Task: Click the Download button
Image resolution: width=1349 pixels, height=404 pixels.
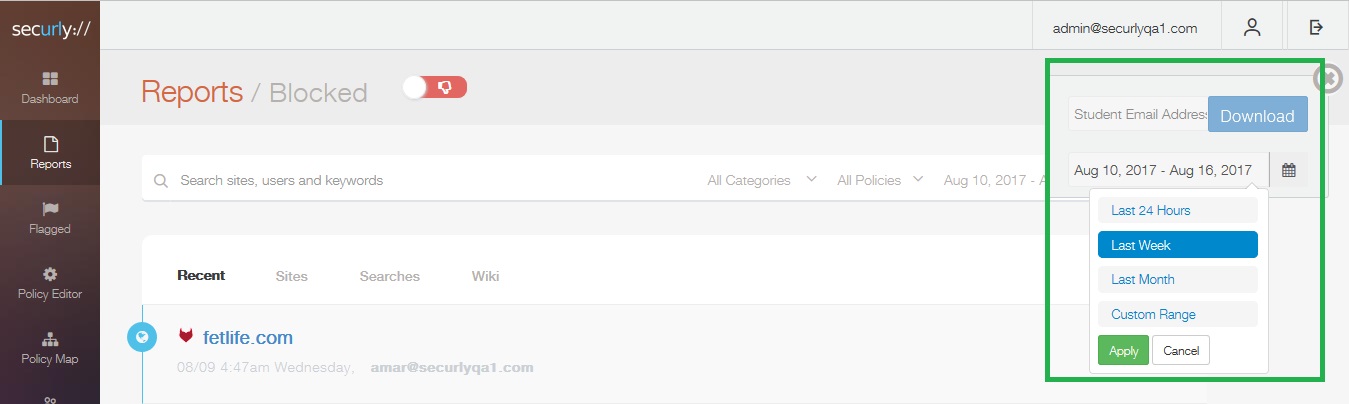Action: [1257, 115]
